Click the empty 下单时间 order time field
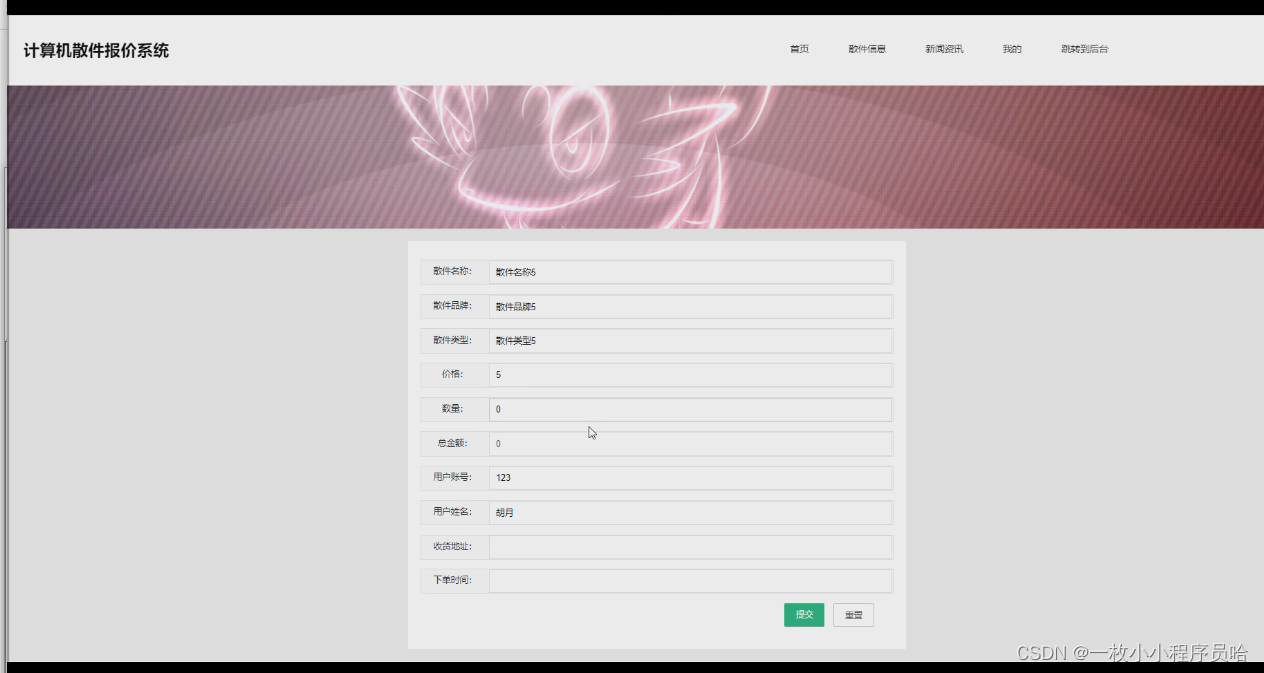Viewport: 1264px width, 673px height. 690,581
